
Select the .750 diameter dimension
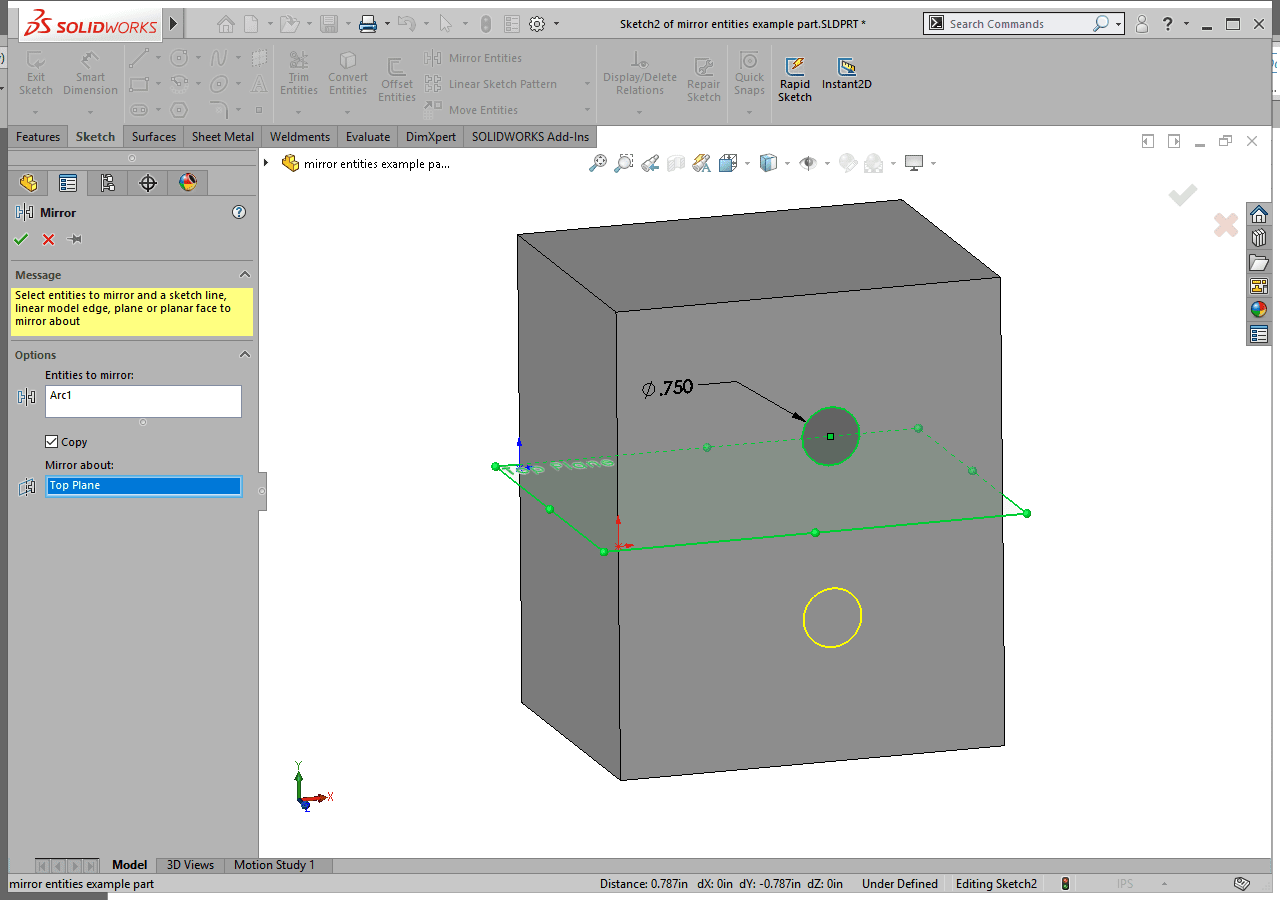pyautogui.click(x=668, y=388)
